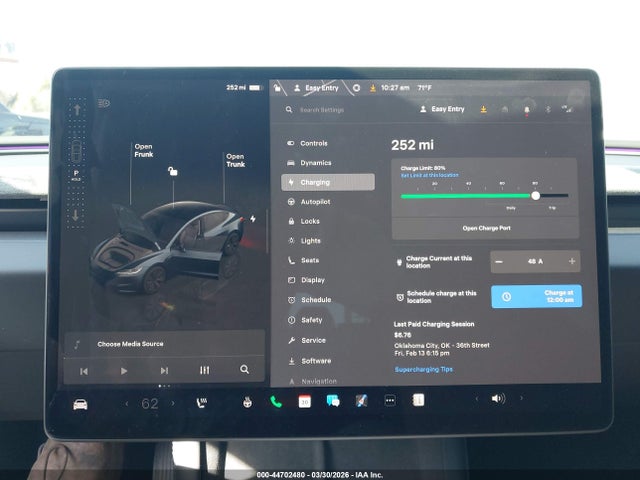Open the all apps three-dots launcher
This screenshot has height=480, width=640.
[390, 401]
